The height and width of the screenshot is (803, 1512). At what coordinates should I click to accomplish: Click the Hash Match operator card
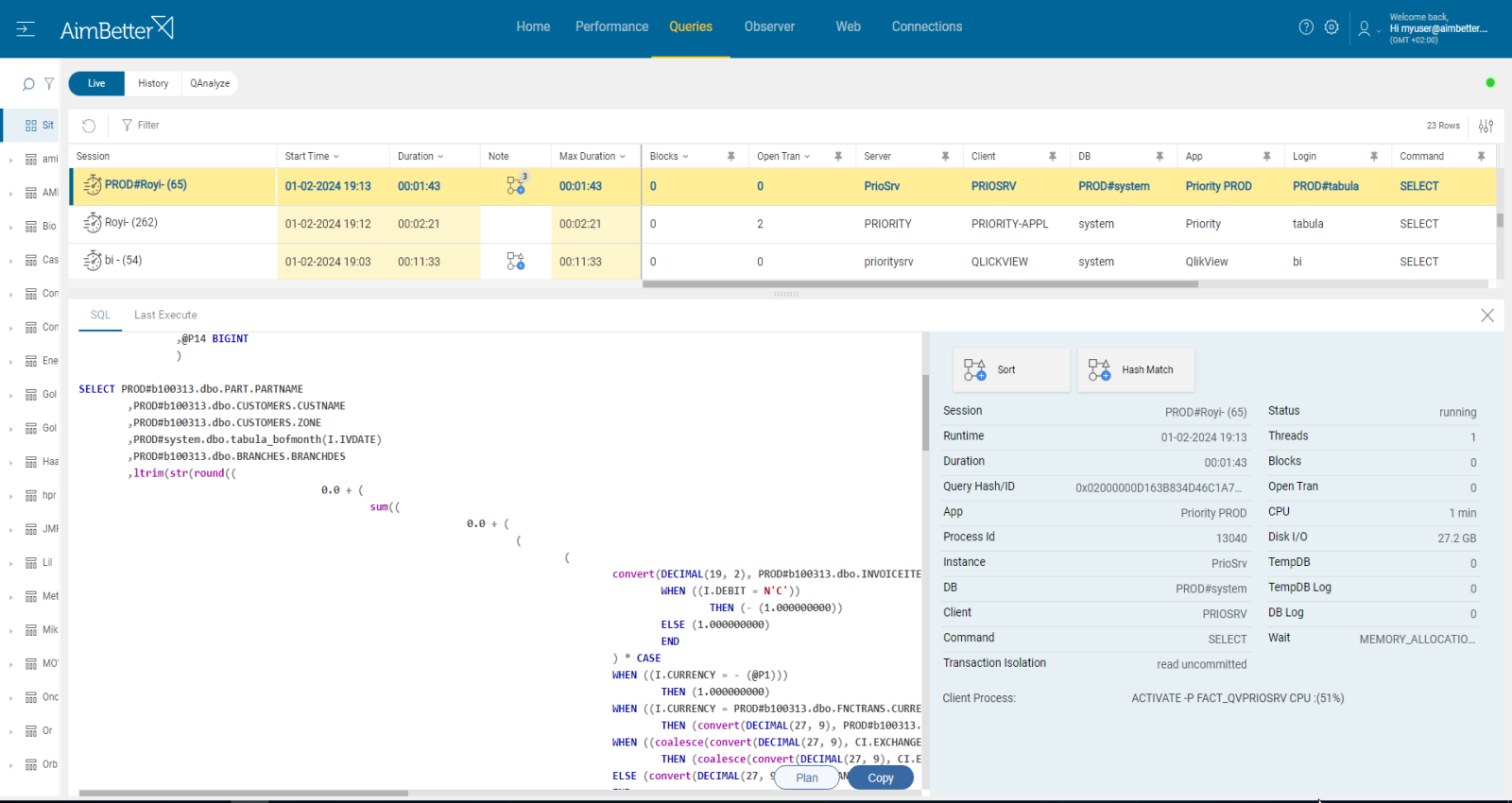tap(1136, 370)
